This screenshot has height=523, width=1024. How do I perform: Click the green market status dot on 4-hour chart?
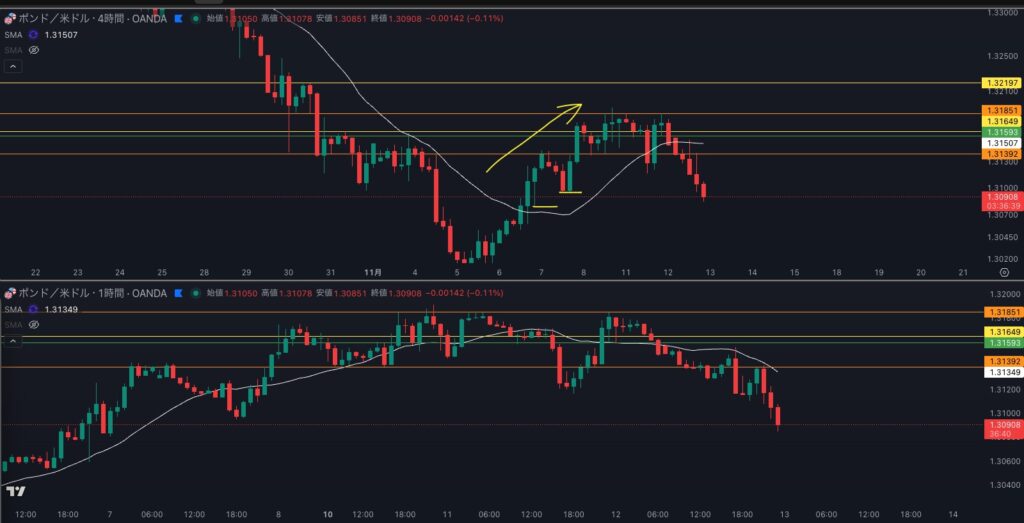[194, 18]
